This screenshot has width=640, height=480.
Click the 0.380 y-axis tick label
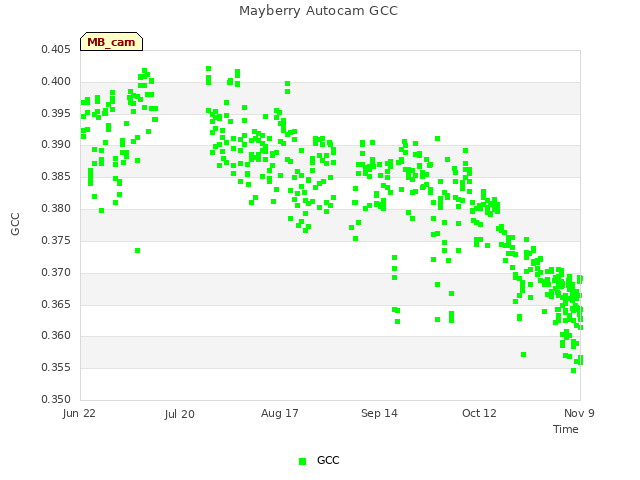click(56, 209)
